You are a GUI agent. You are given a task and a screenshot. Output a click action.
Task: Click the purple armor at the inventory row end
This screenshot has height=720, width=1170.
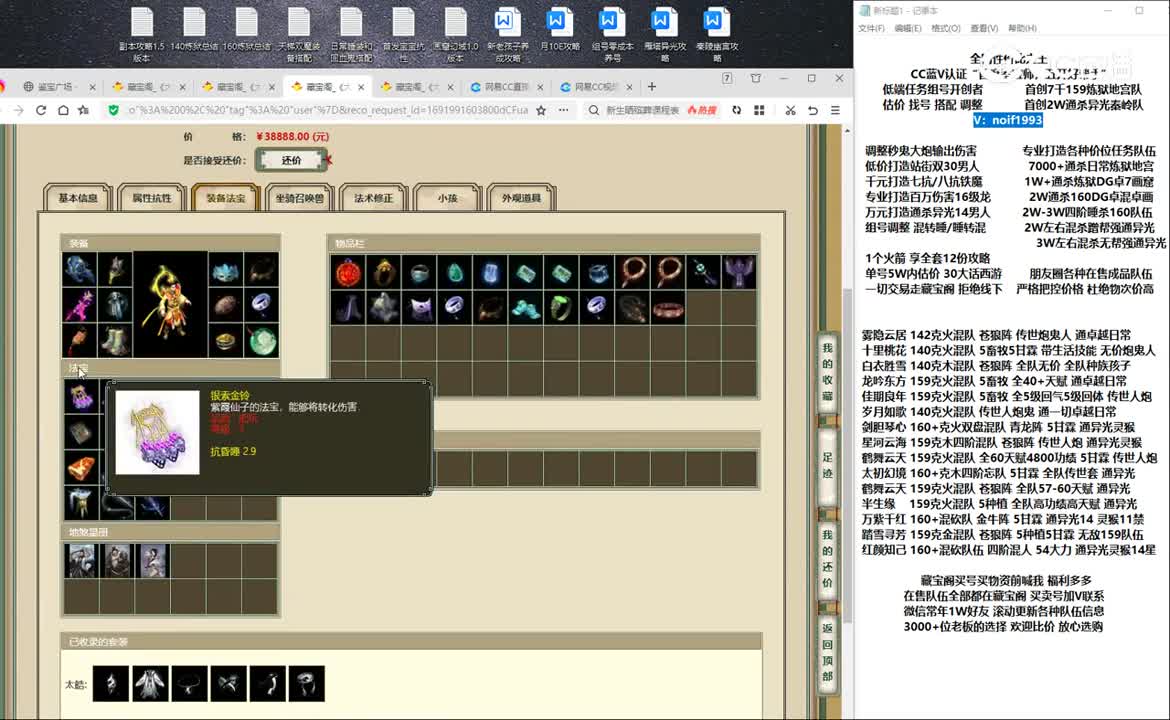click(x=740, y=272)
